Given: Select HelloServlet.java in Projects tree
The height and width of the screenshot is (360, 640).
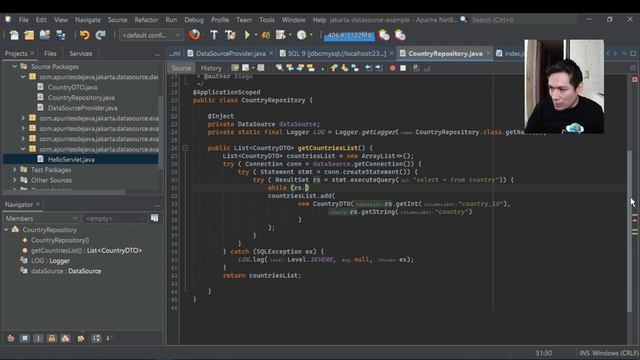Looking at the screenshot, I should (x=71, y=159).
